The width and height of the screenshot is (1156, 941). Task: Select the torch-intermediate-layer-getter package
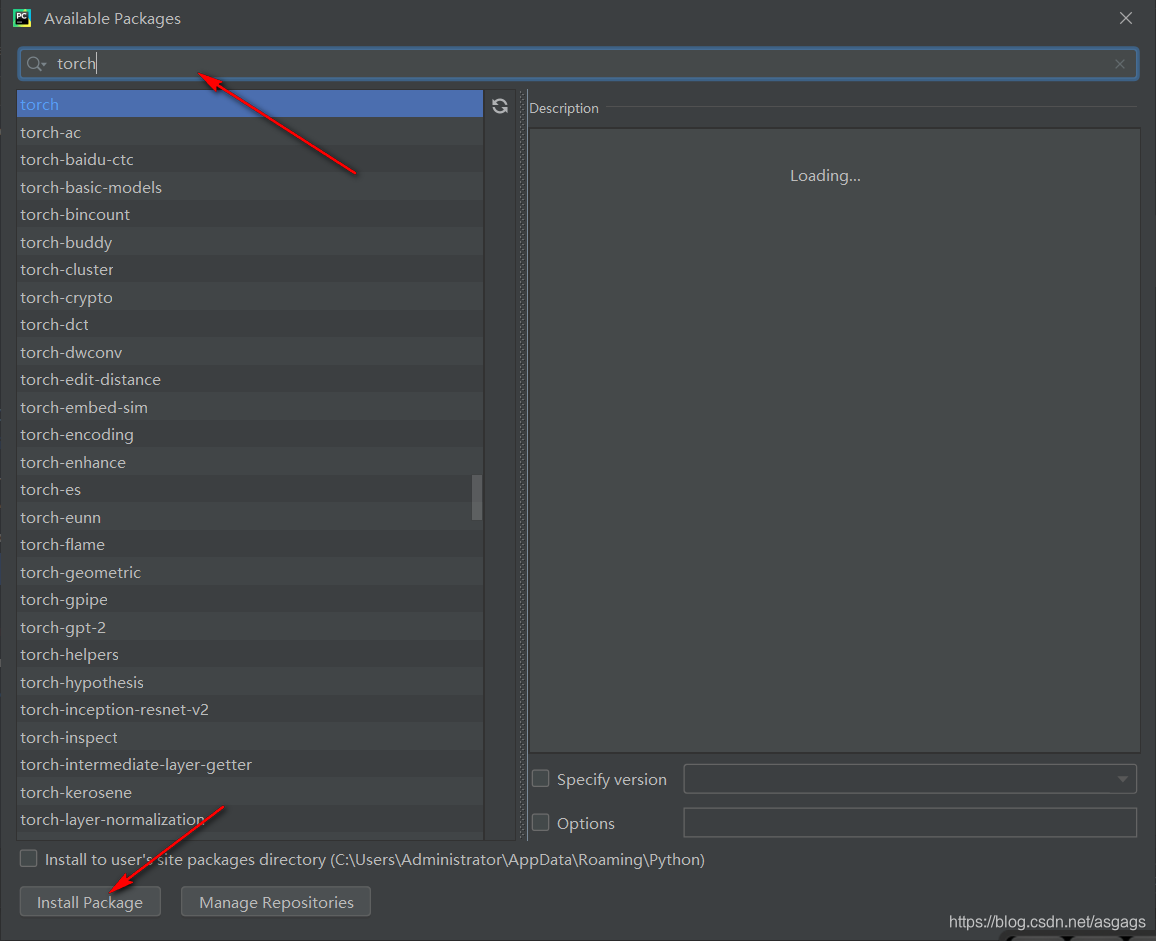[250, 765]
